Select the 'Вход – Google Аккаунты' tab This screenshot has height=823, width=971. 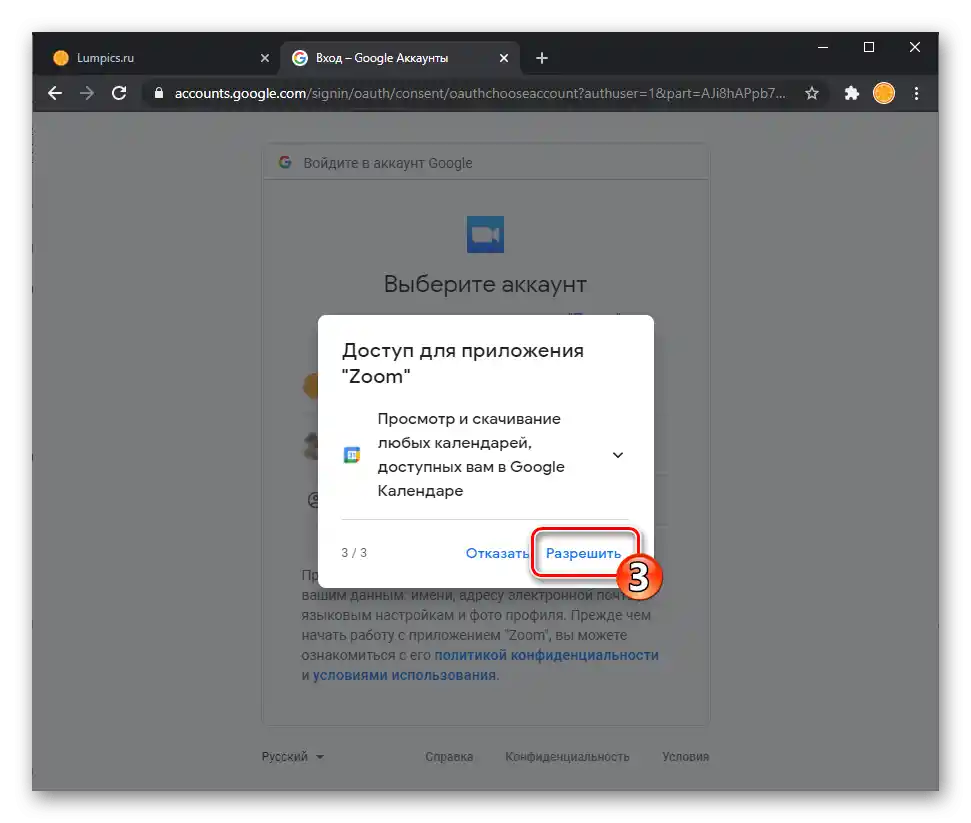[x=400, y=58]
